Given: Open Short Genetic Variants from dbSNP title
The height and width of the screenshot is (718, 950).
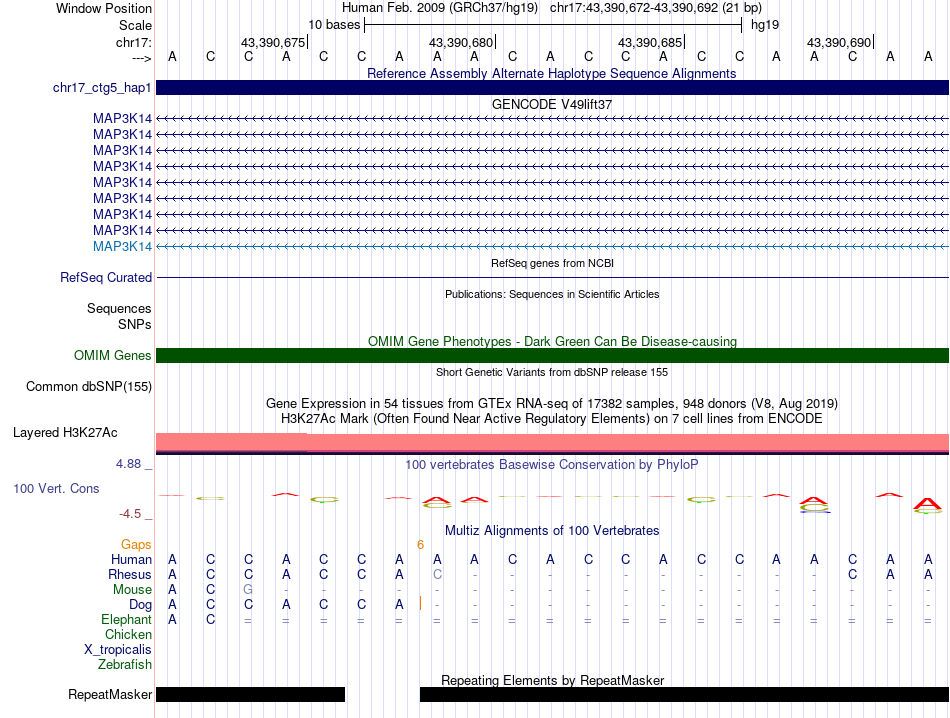Looking at the screenshot, I should (552, 372).
